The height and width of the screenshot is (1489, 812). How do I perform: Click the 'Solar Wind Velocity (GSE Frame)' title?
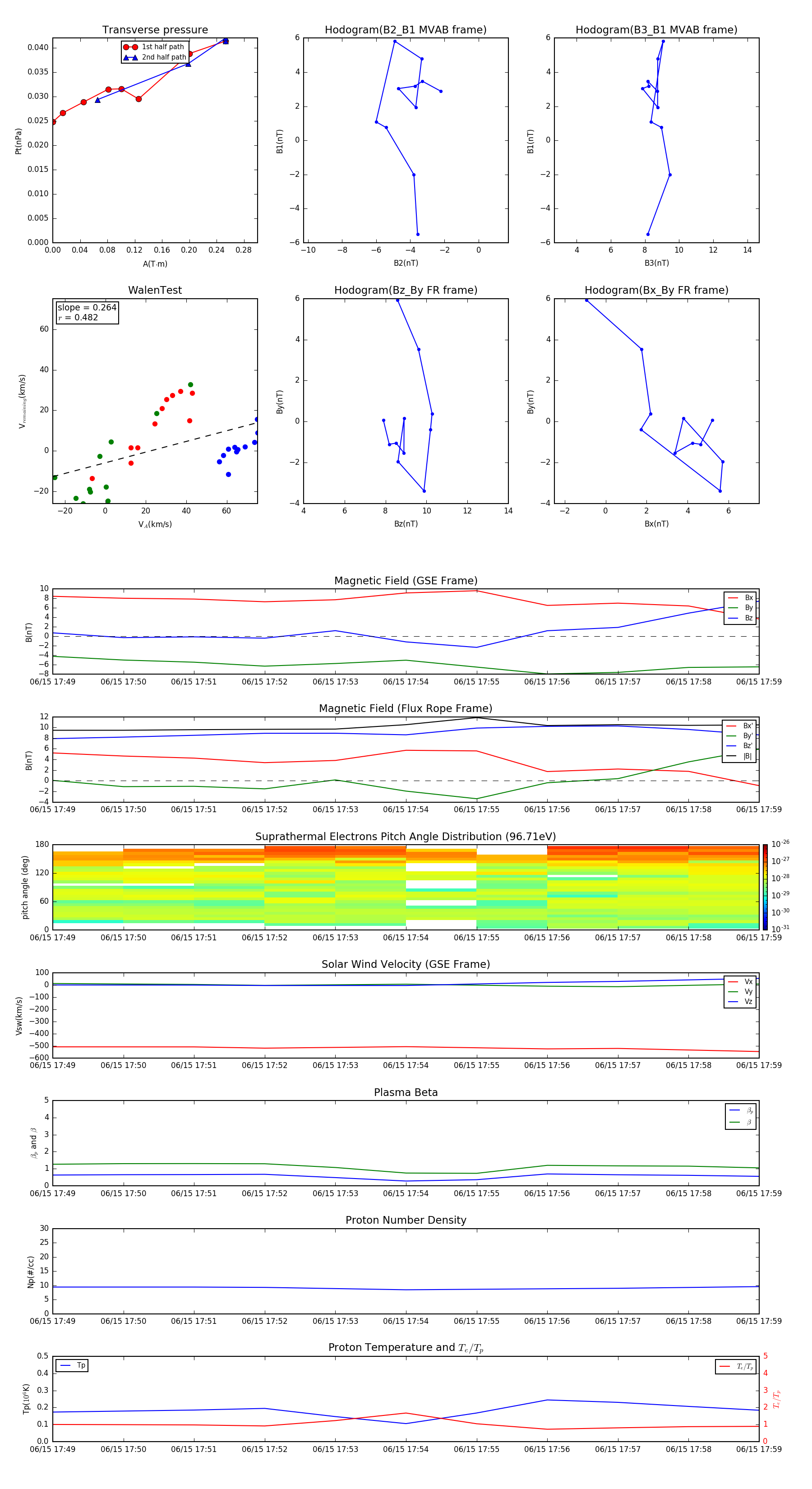406,965
